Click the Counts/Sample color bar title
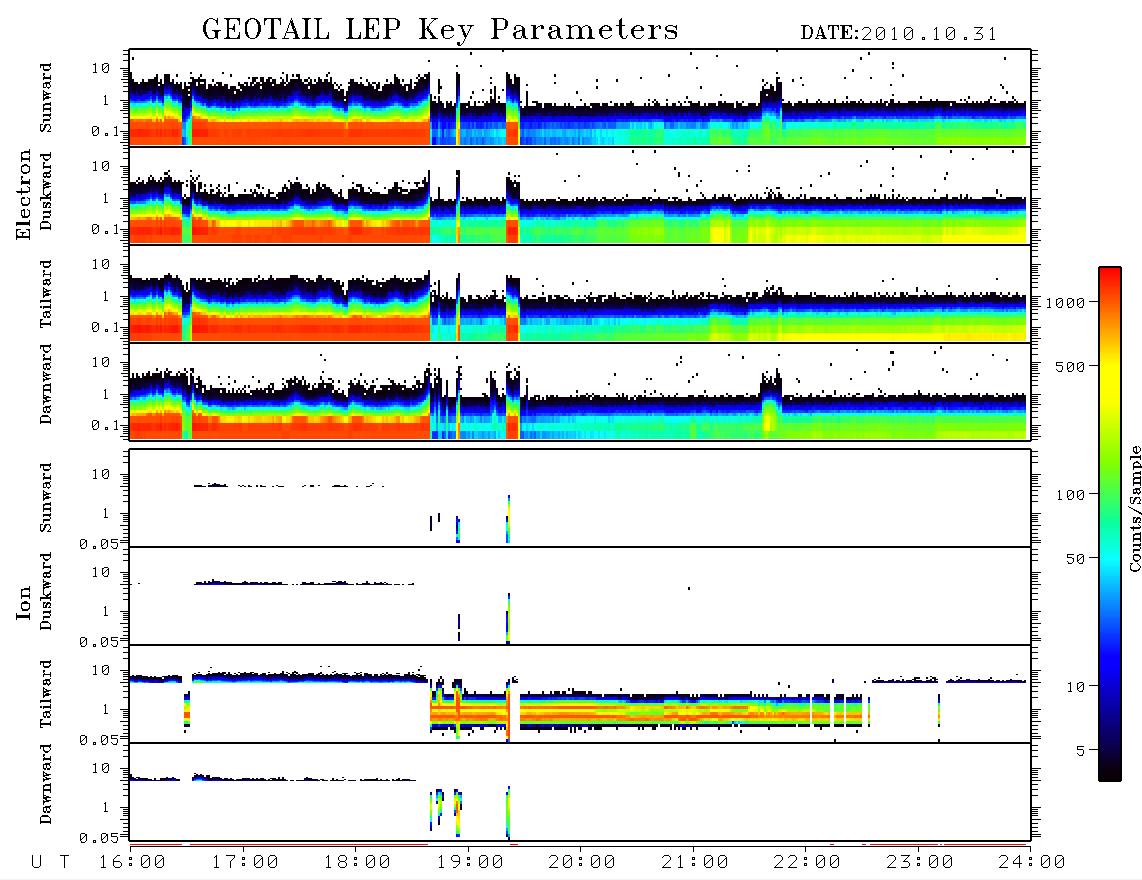Screen dimensions: 1142x880 pos(1135,508)
